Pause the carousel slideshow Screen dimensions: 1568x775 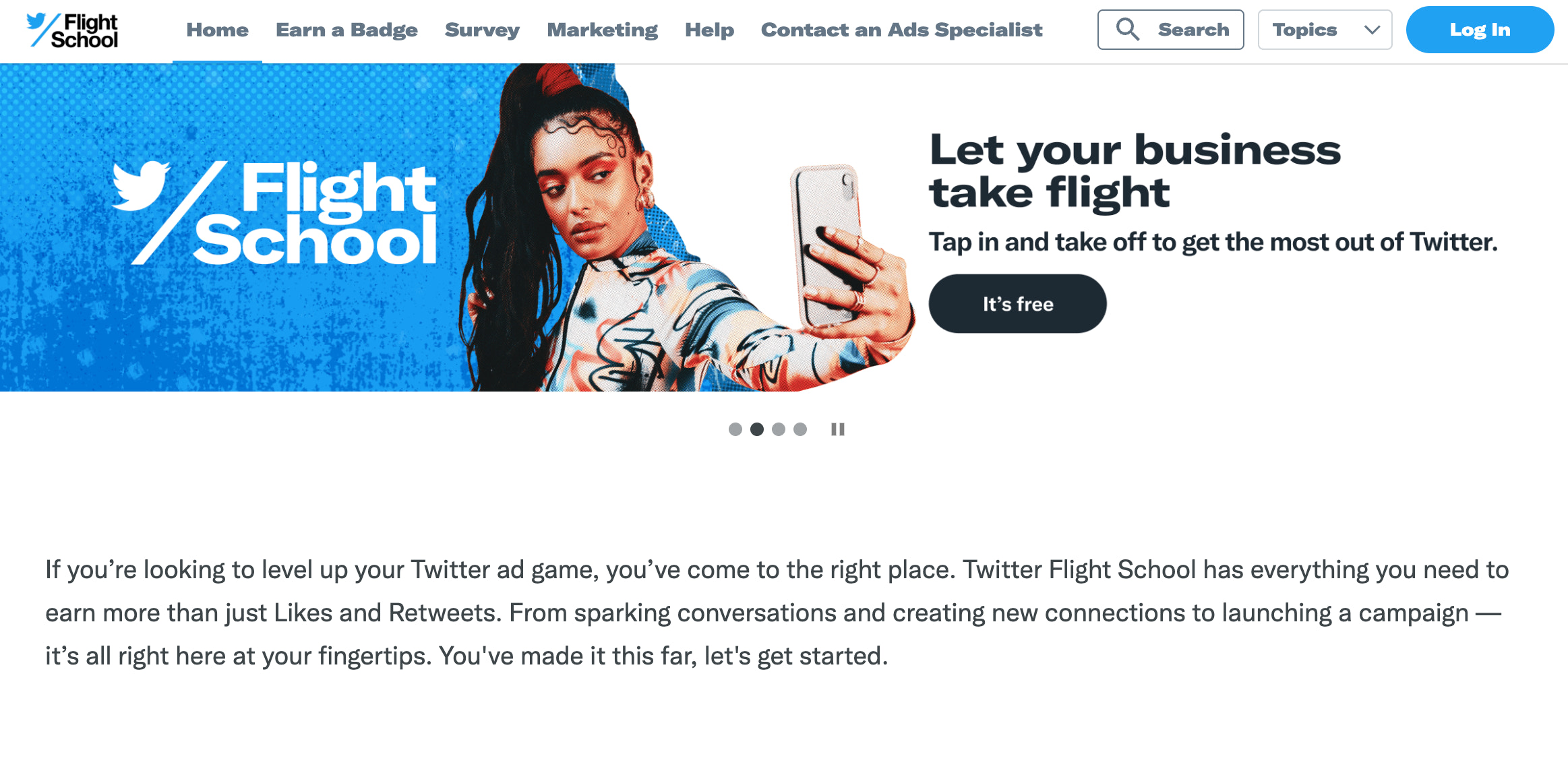click(838, 429)
